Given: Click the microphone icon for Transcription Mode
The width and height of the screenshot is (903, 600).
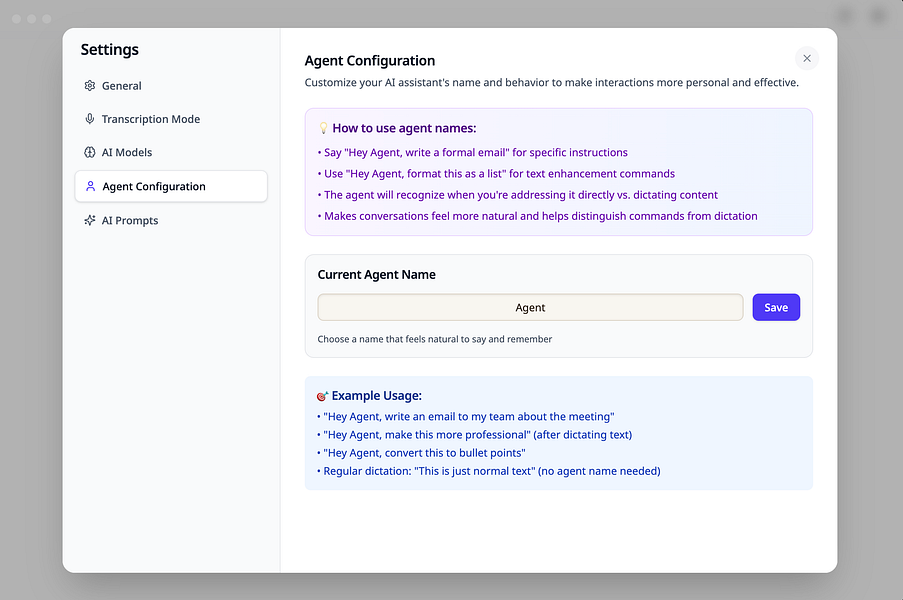Looking at the screenshot, I should 90,119.
